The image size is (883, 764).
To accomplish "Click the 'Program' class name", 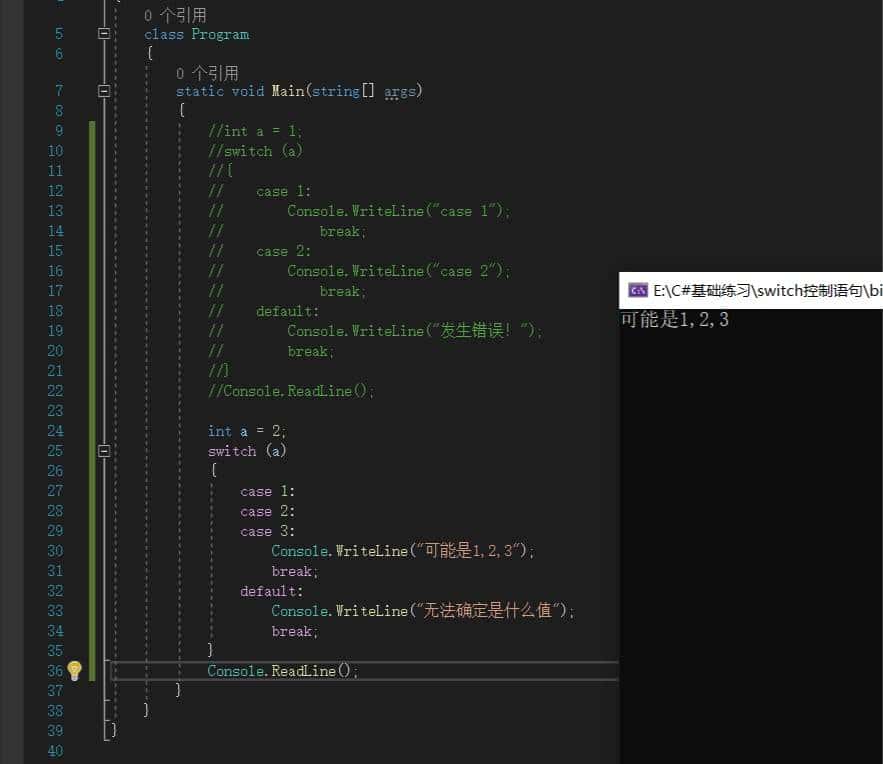I will coord(220,34).
